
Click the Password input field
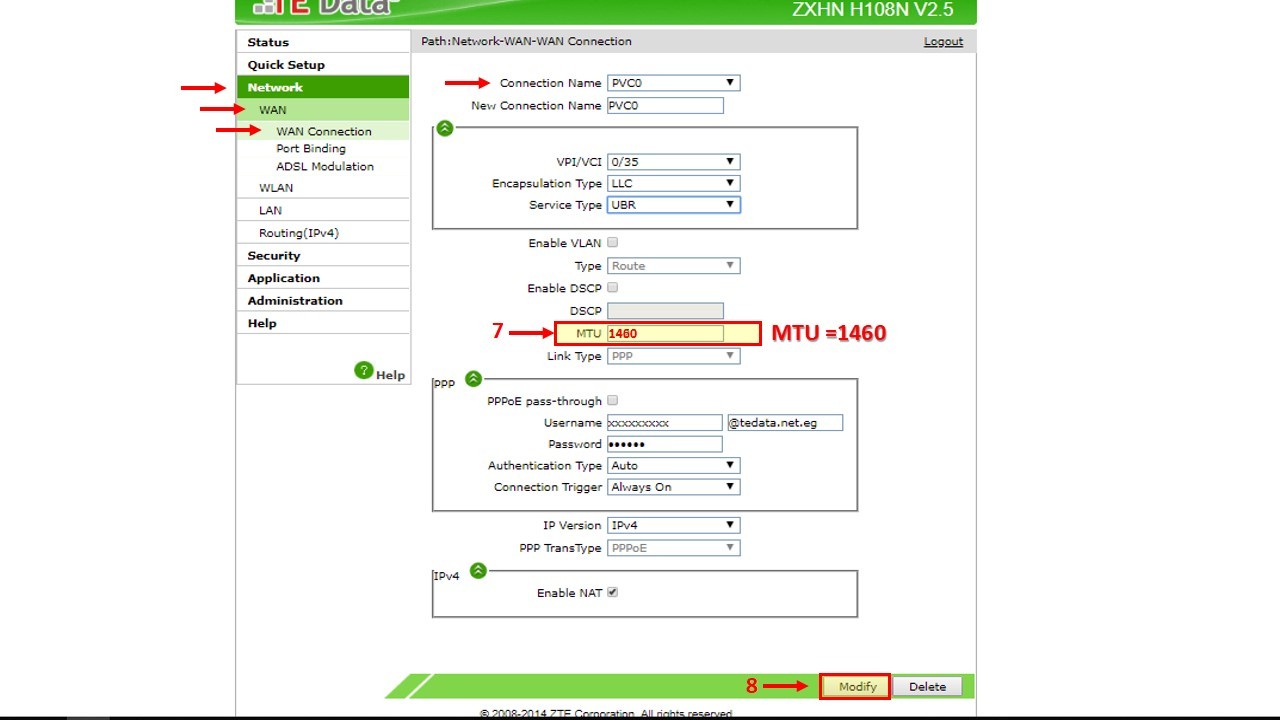[x=665, y=444]
